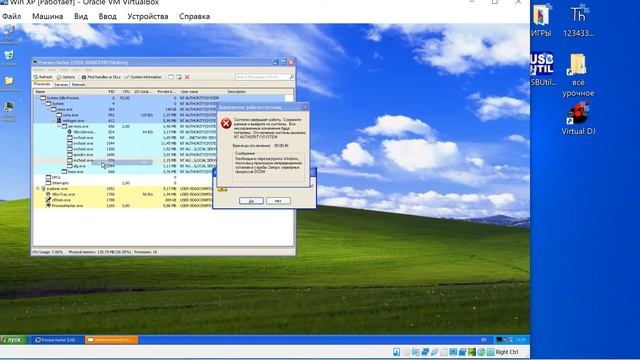Click the hard disk indicator in VirtualBox status bar
The image size is (640, 360).
396,352
